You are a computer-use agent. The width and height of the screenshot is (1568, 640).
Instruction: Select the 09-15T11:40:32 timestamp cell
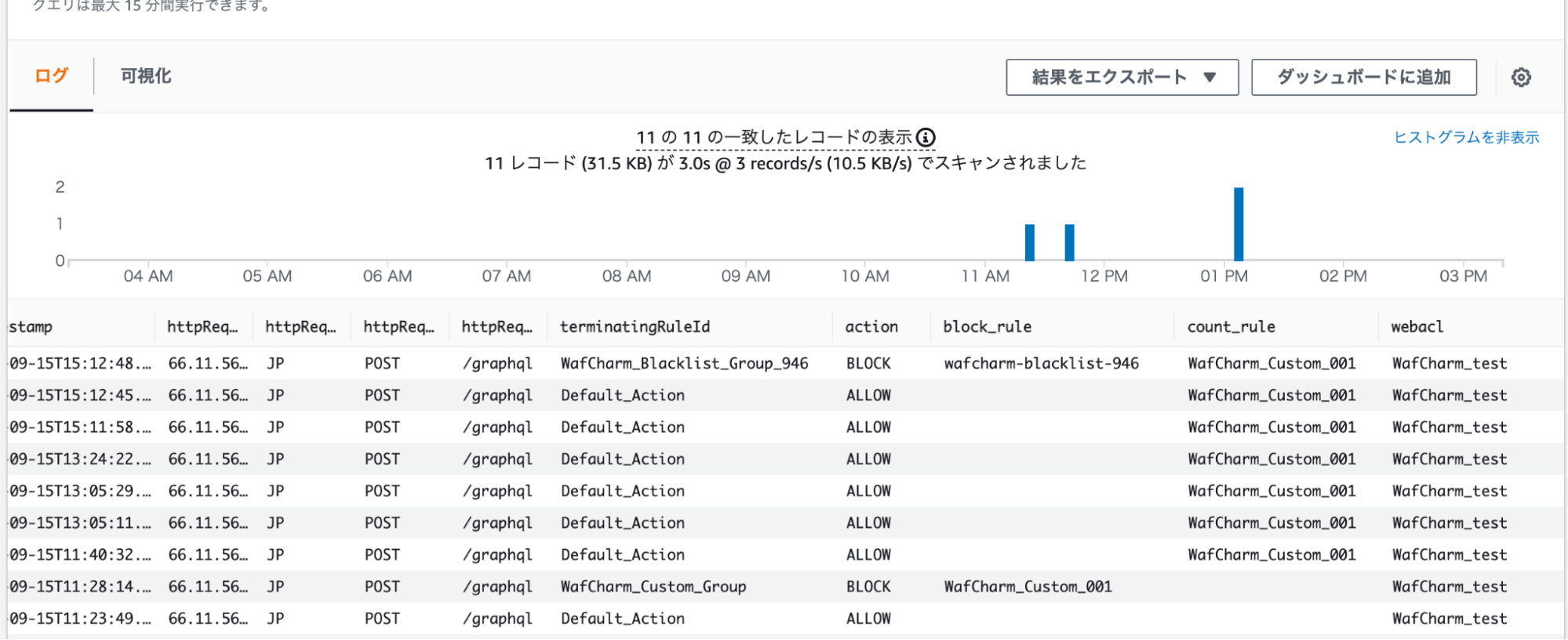(81, 555)
